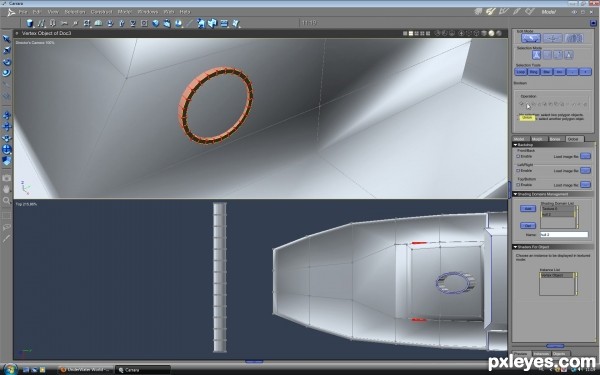
Task: Switch to the Firefox taskbar window
Action: pyautogui.click(x=85, y=370)
